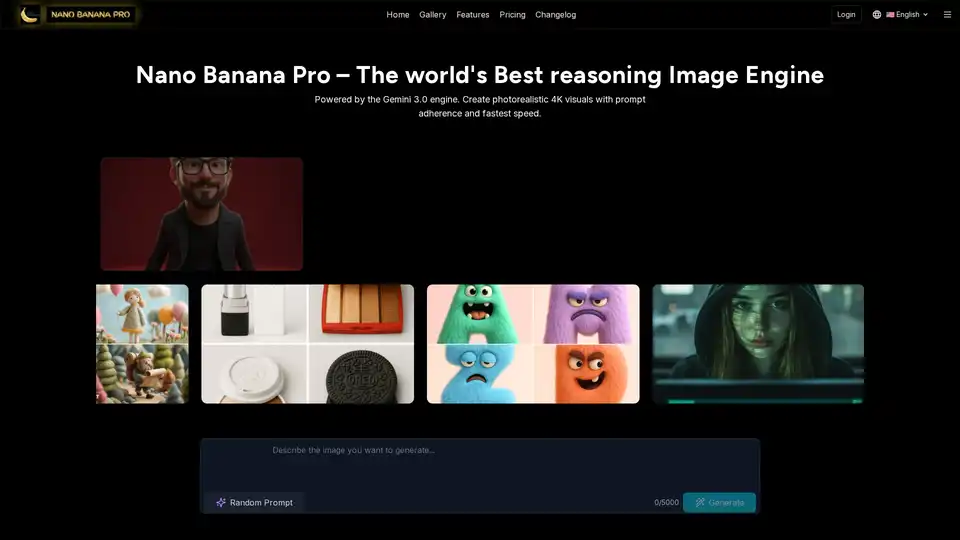This screenshot has height=540, width=960.
Task: Click the main Nano Banana Pro headline
Action: click(x=480, y=75)
